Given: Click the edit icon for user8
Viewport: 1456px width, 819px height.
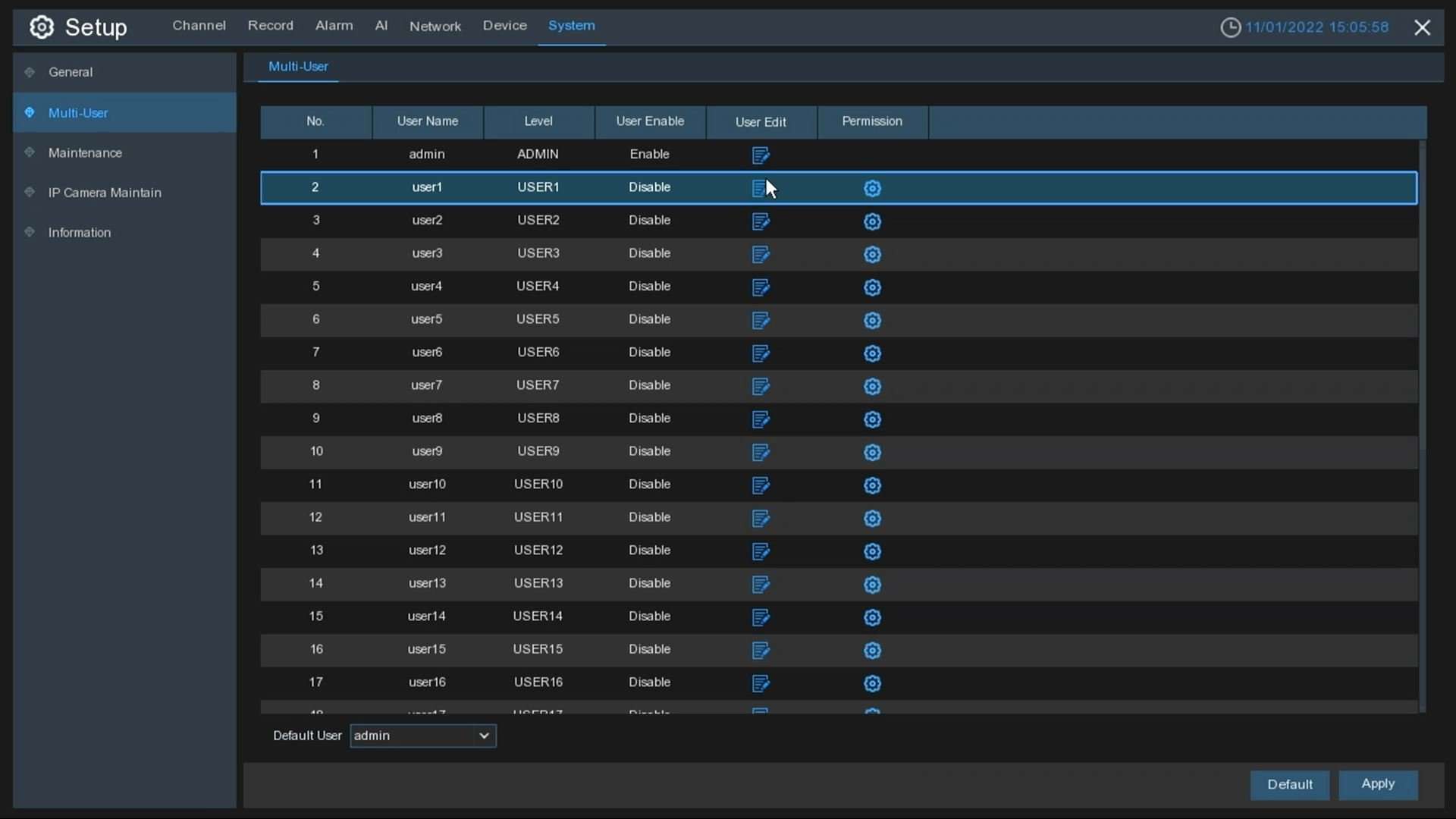Looking at the screenshot, I should coord(761,419).
